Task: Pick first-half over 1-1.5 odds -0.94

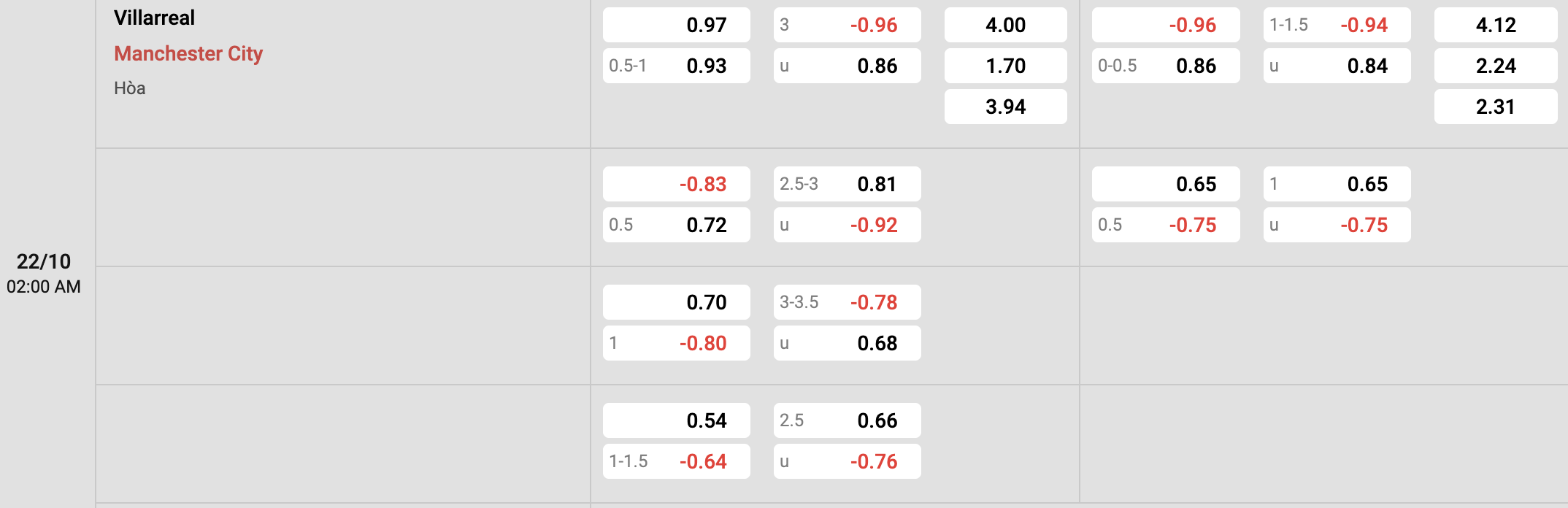Action: click(1337, 26)
